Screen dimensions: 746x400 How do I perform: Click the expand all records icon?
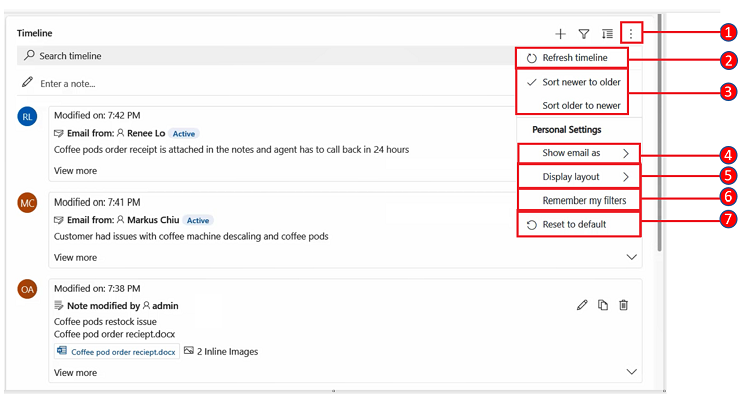click(607, 34)
